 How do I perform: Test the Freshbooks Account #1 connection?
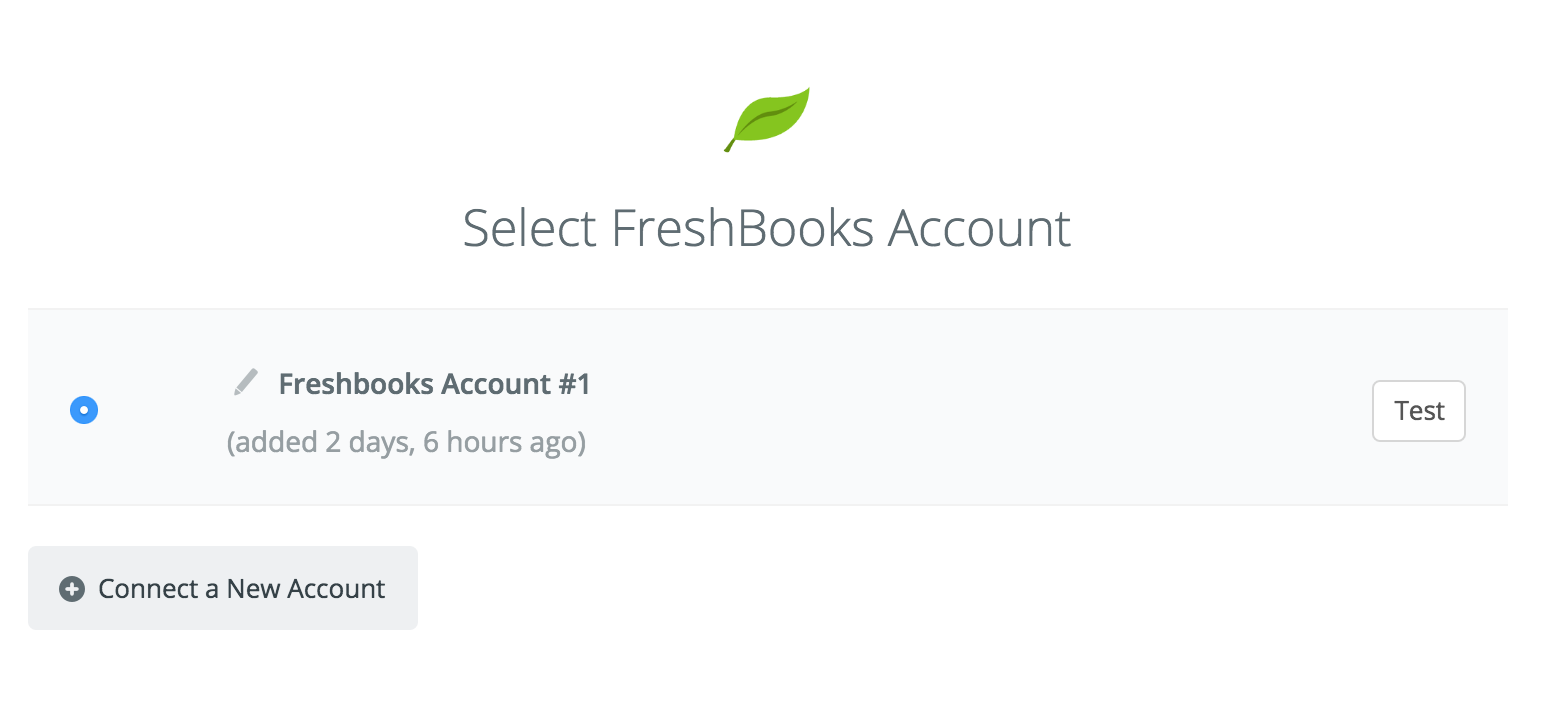(x=1418, y=411)
